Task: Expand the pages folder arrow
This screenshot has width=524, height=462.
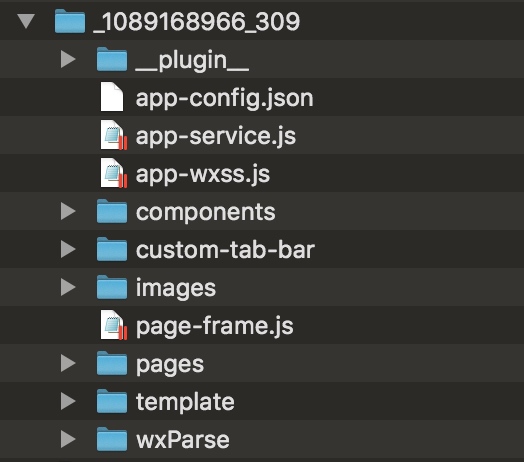Action: click(x=68, y=363)
